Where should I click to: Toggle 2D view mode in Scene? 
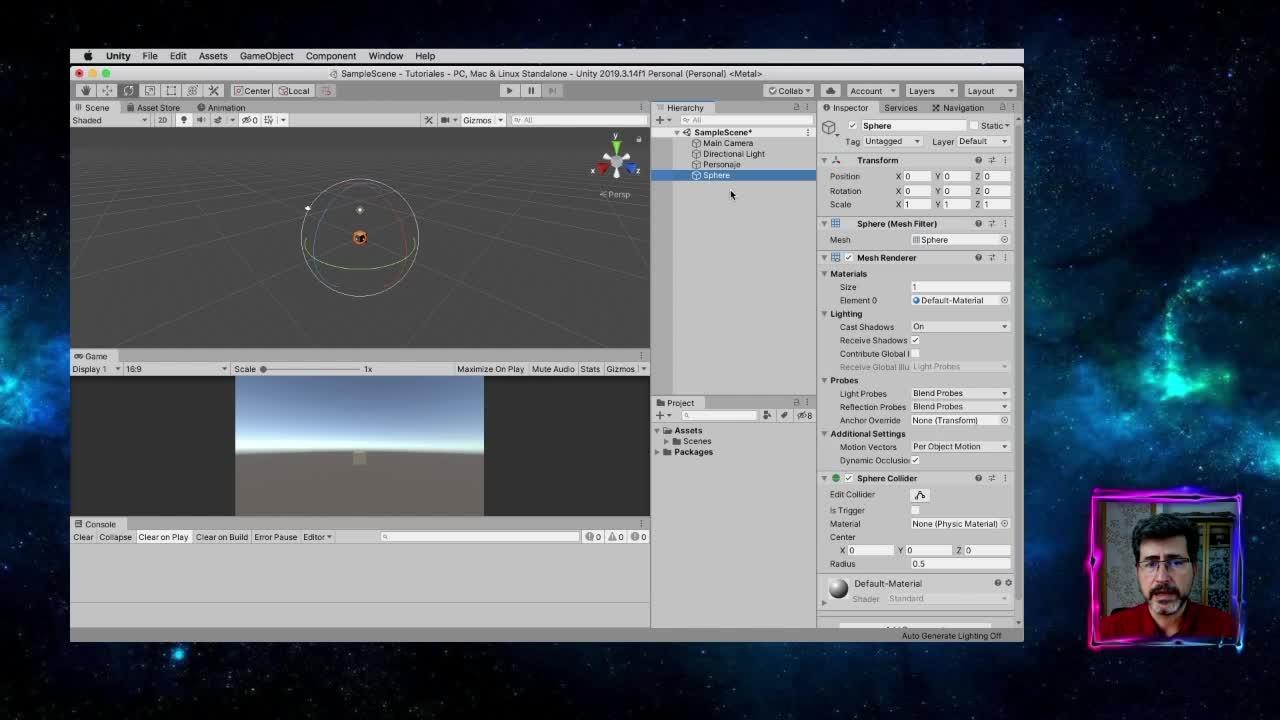pyautogui.click(x=162, y=120)
